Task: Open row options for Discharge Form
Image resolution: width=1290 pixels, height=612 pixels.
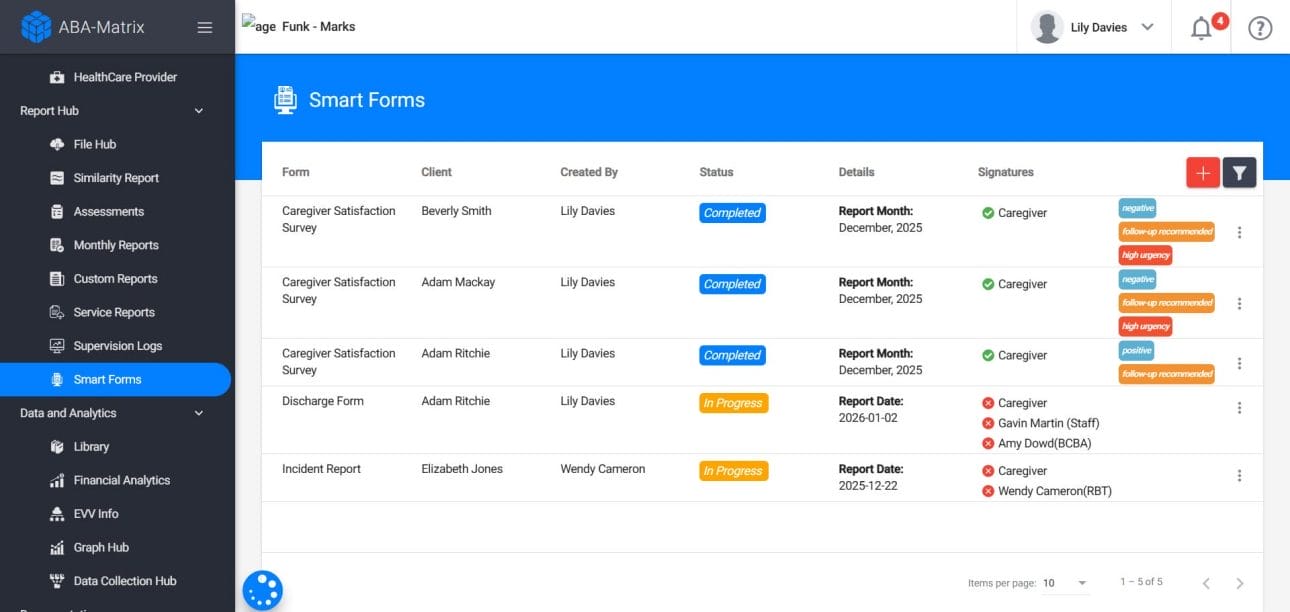Action: point(1239,408)
